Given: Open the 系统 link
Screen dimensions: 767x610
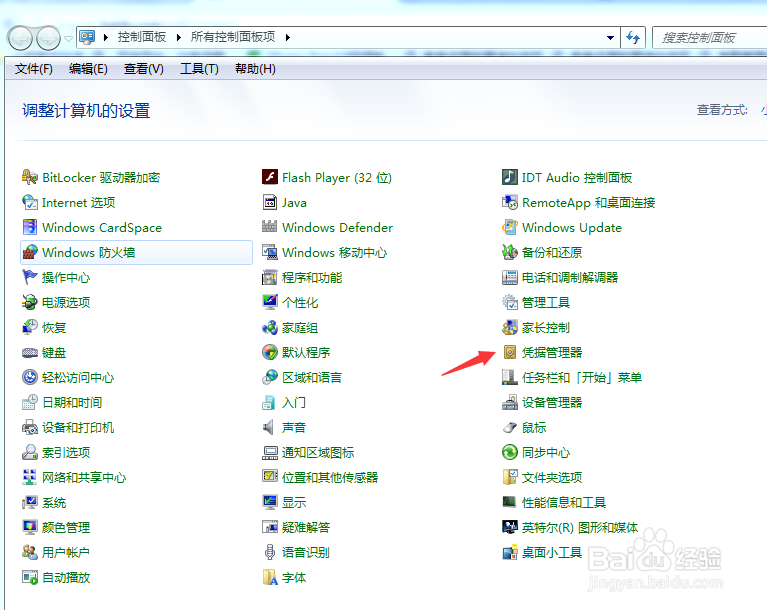Looking at the screenshot, I should point(54,502).
